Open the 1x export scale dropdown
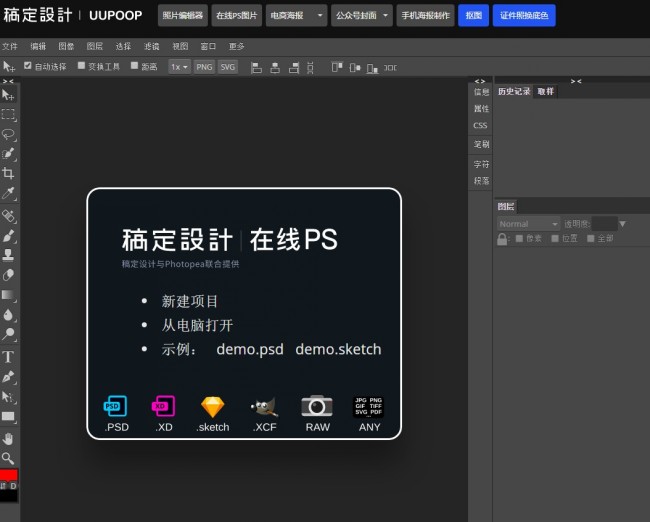This screenshot has height=522, width=650. tap(179, 67)
